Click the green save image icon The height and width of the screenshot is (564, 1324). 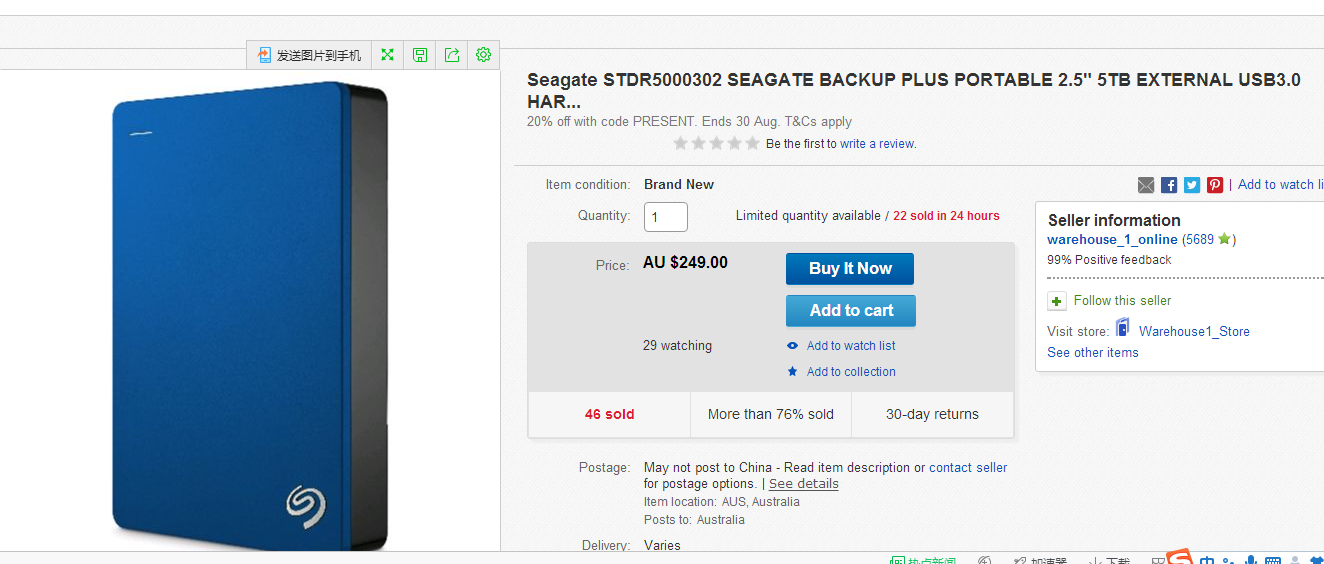(x=420, y=55)
